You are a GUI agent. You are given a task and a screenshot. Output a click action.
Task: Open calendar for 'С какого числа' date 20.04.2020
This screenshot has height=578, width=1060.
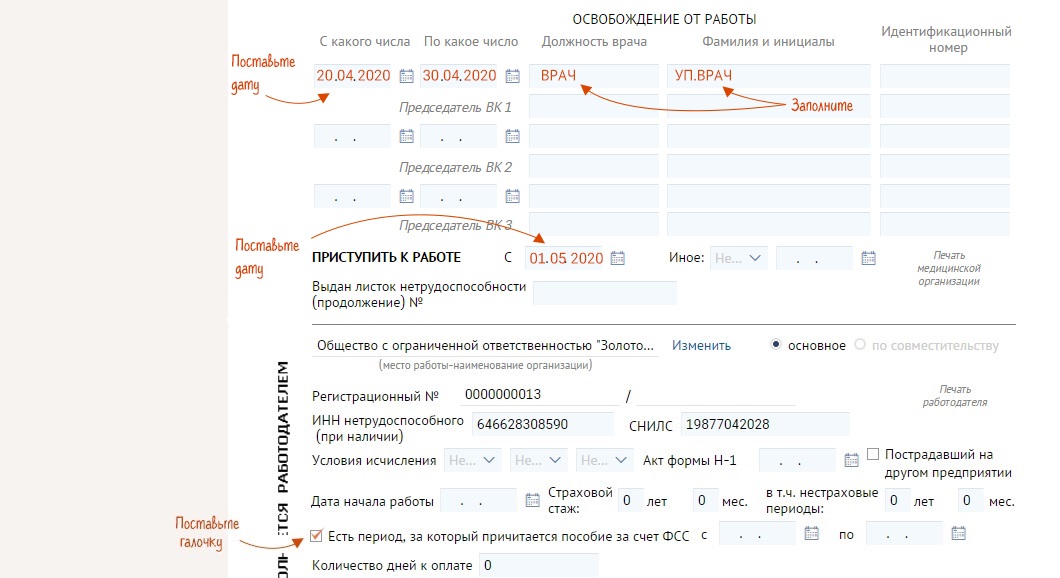[407, 76]
